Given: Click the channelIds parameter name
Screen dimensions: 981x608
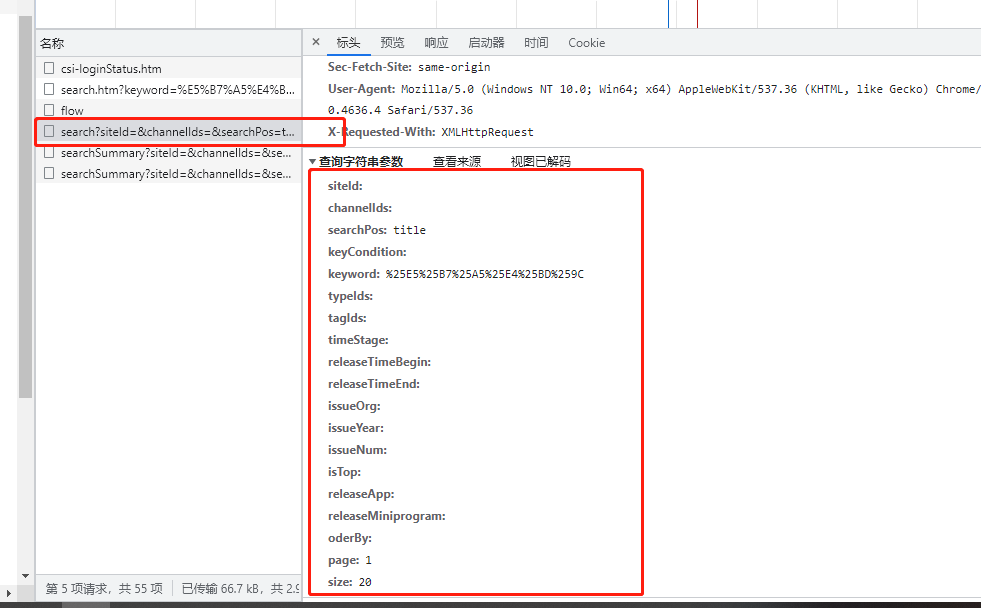Looking at the screenshot, I should click(x=360, y=208).
